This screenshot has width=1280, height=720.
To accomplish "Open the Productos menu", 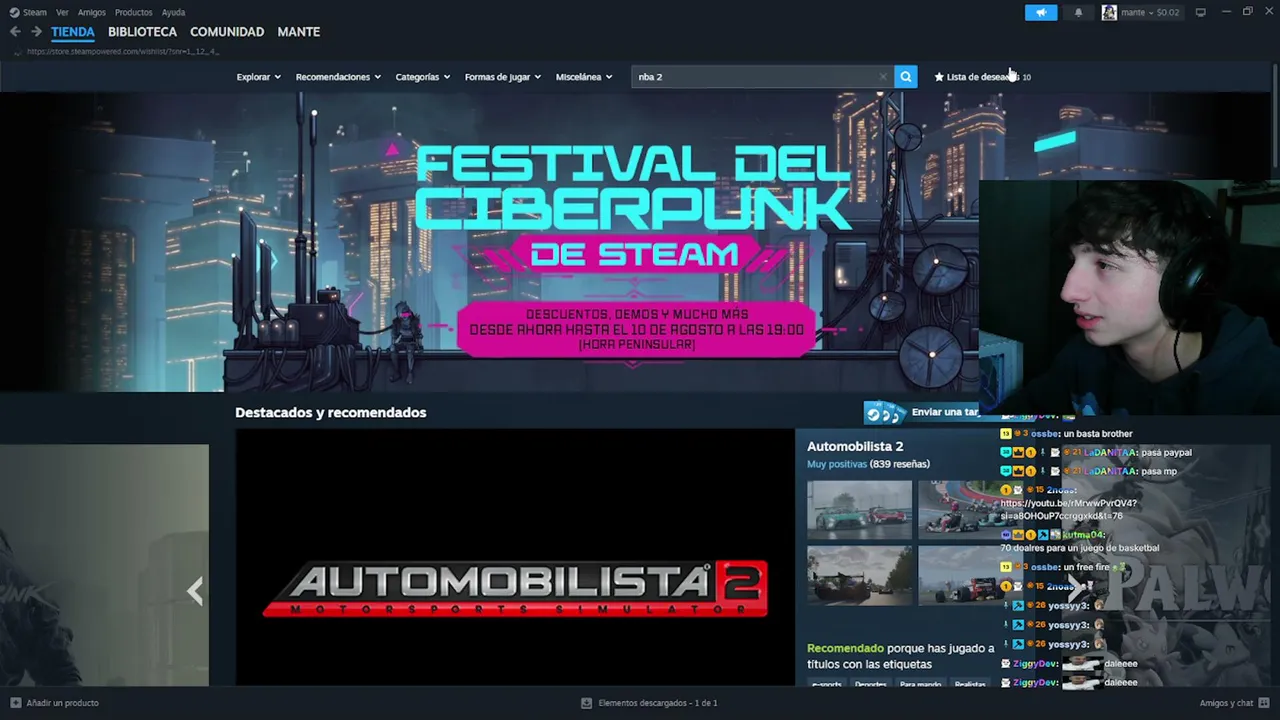I will pyautogui.click(x=134, y=12).
